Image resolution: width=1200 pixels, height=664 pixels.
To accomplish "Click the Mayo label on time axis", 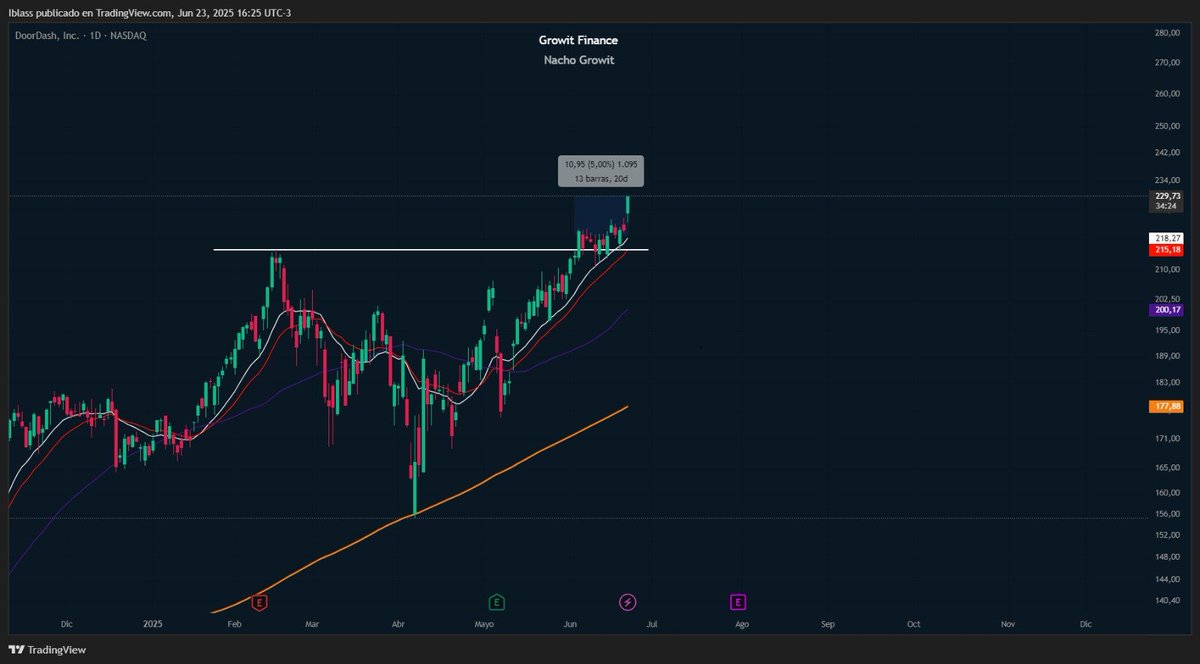I will [484, 624].
